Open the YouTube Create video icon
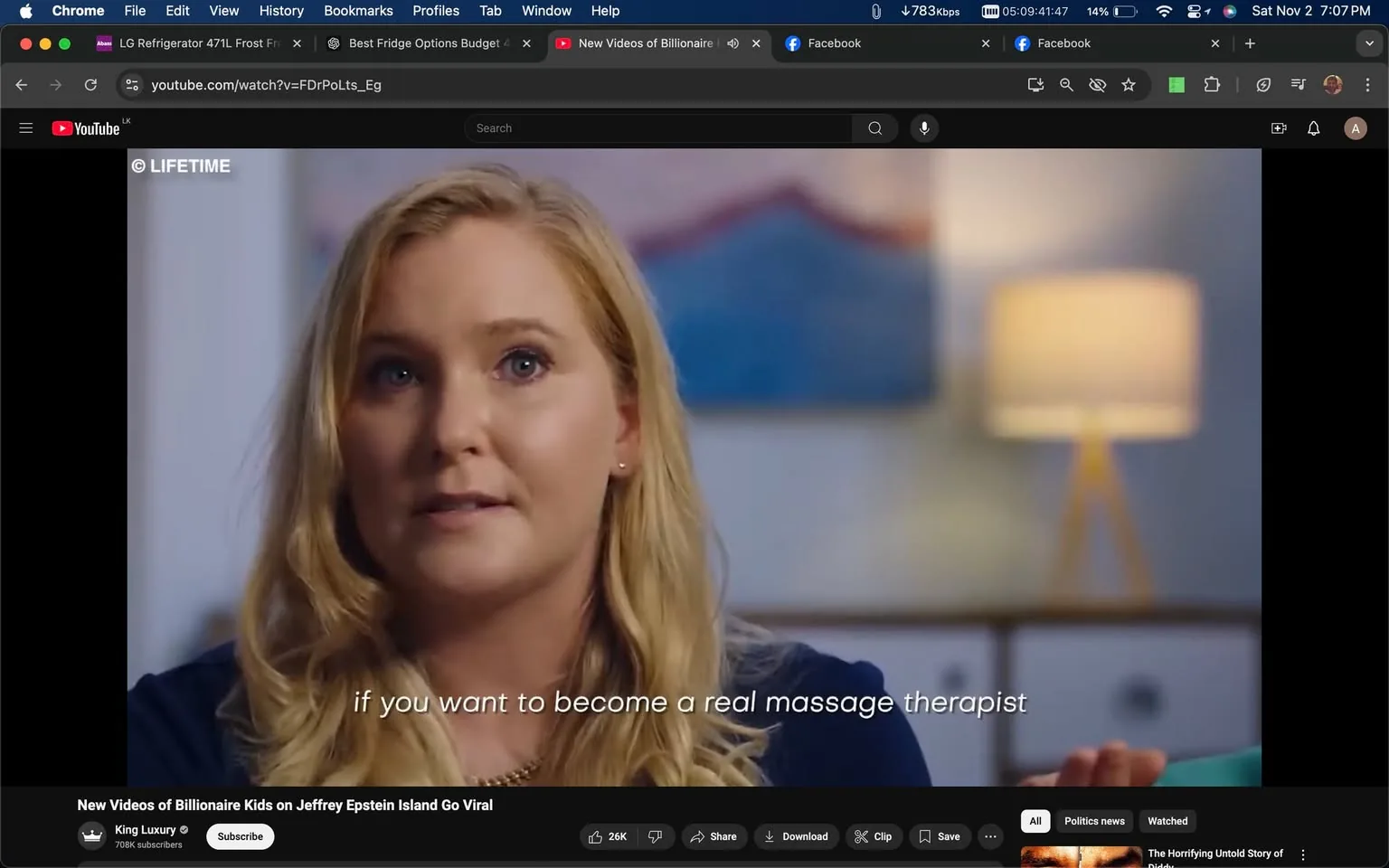The width and height of the screenshot is (1389, 868). (1279, 128)
